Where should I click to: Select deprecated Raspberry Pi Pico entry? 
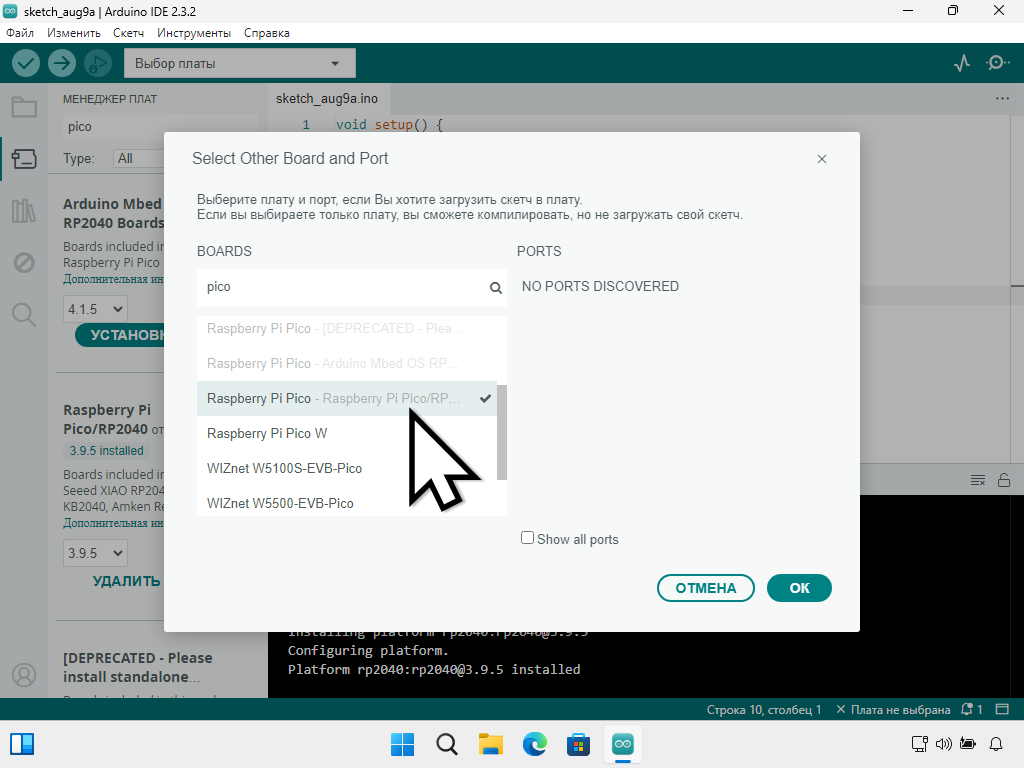click(347, 328)
